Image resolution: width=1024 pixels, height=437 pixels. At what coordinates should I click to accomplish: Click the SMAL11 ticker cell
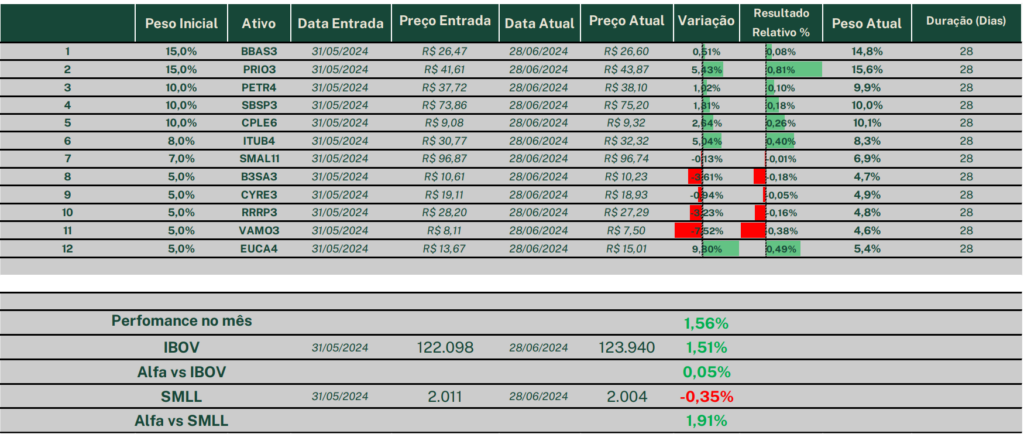(259, 159)
